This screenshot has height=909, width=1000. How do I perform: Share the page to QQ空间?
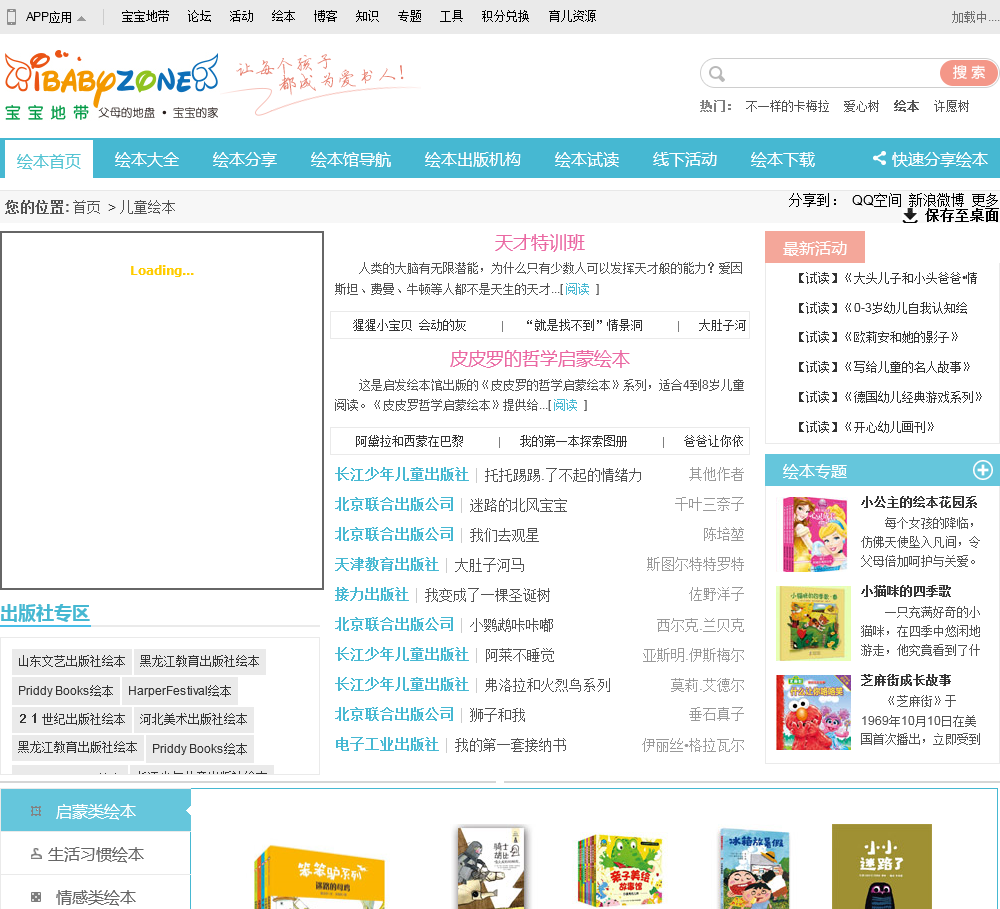876,200
